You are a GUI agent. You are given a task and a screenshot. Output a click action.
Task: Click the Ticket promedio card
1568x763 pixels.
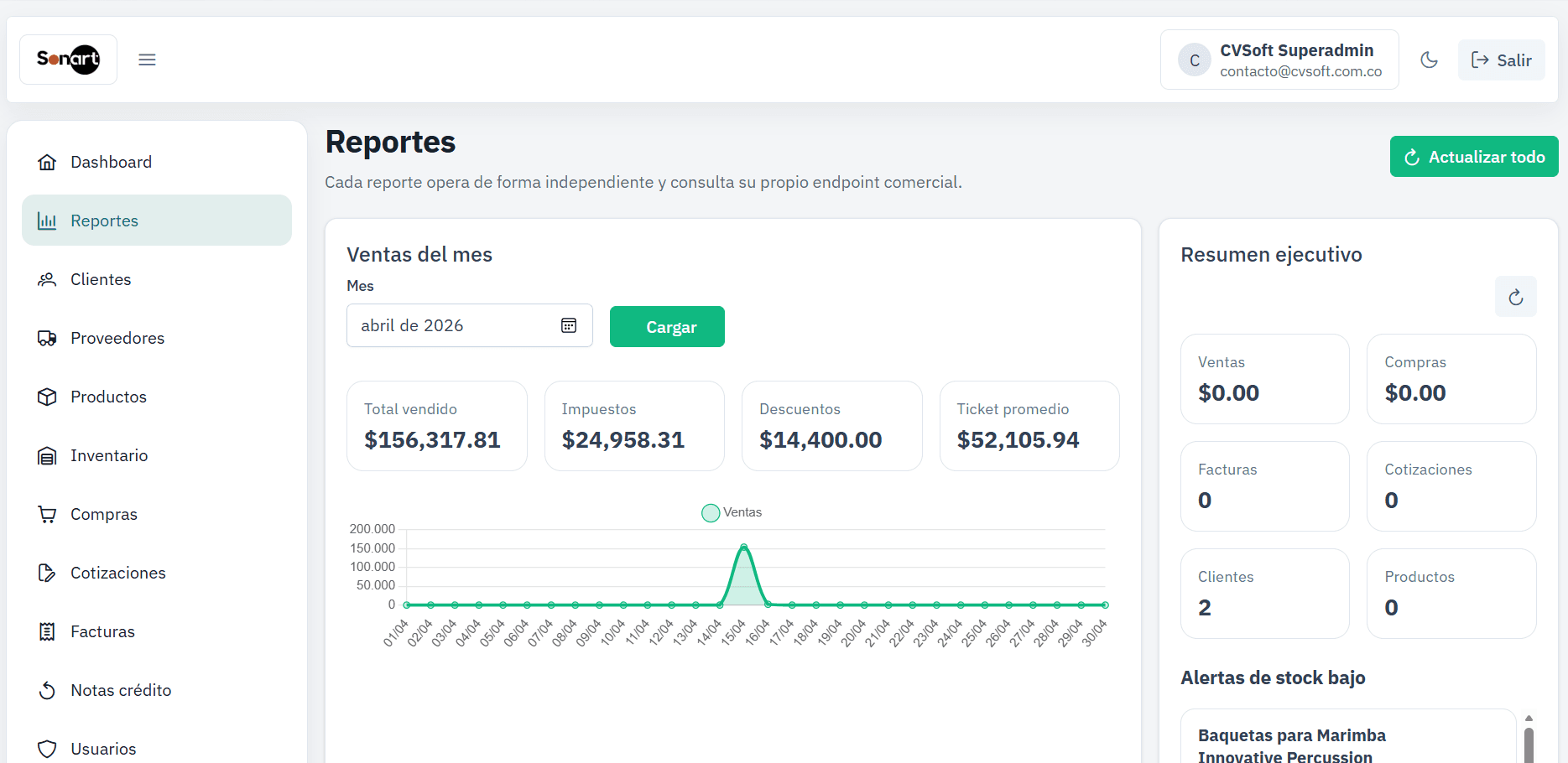pyautogui.click(x=1029, y=426)
